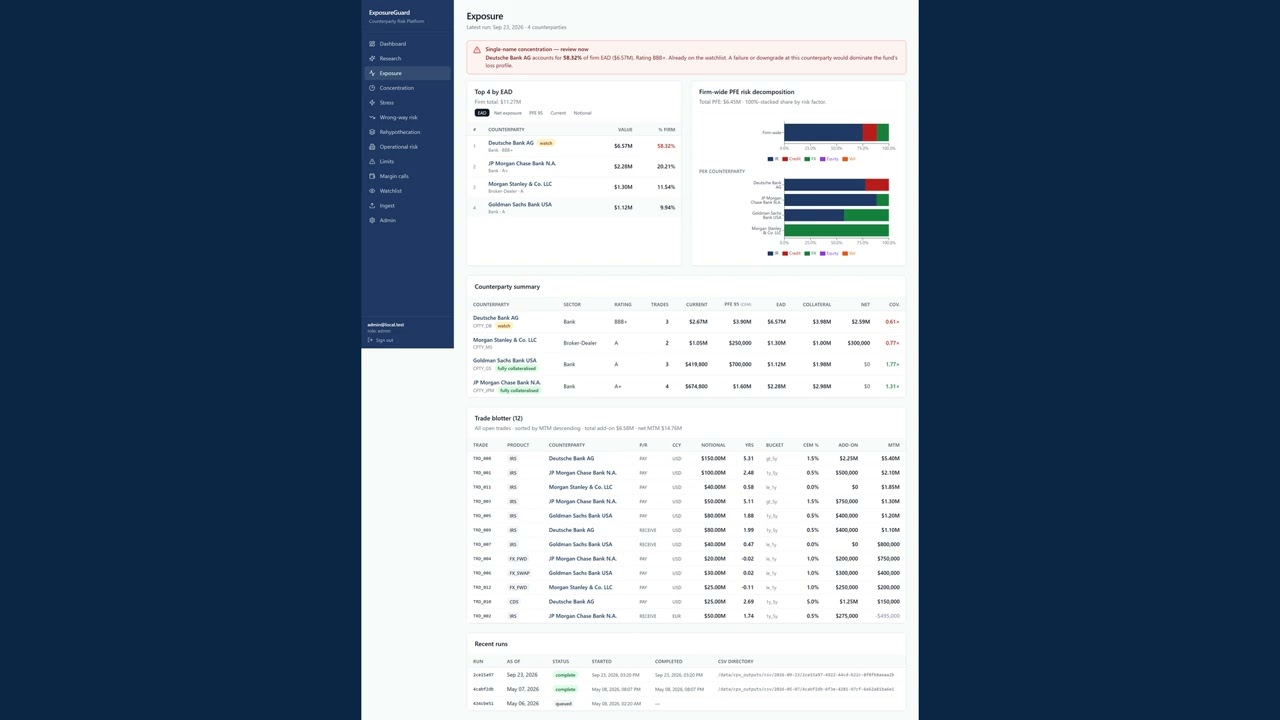Click the FX swatch in Firm-wide legend
Image resolution: width=1280 pixels, height=720 pixels.
click(807, 159)
